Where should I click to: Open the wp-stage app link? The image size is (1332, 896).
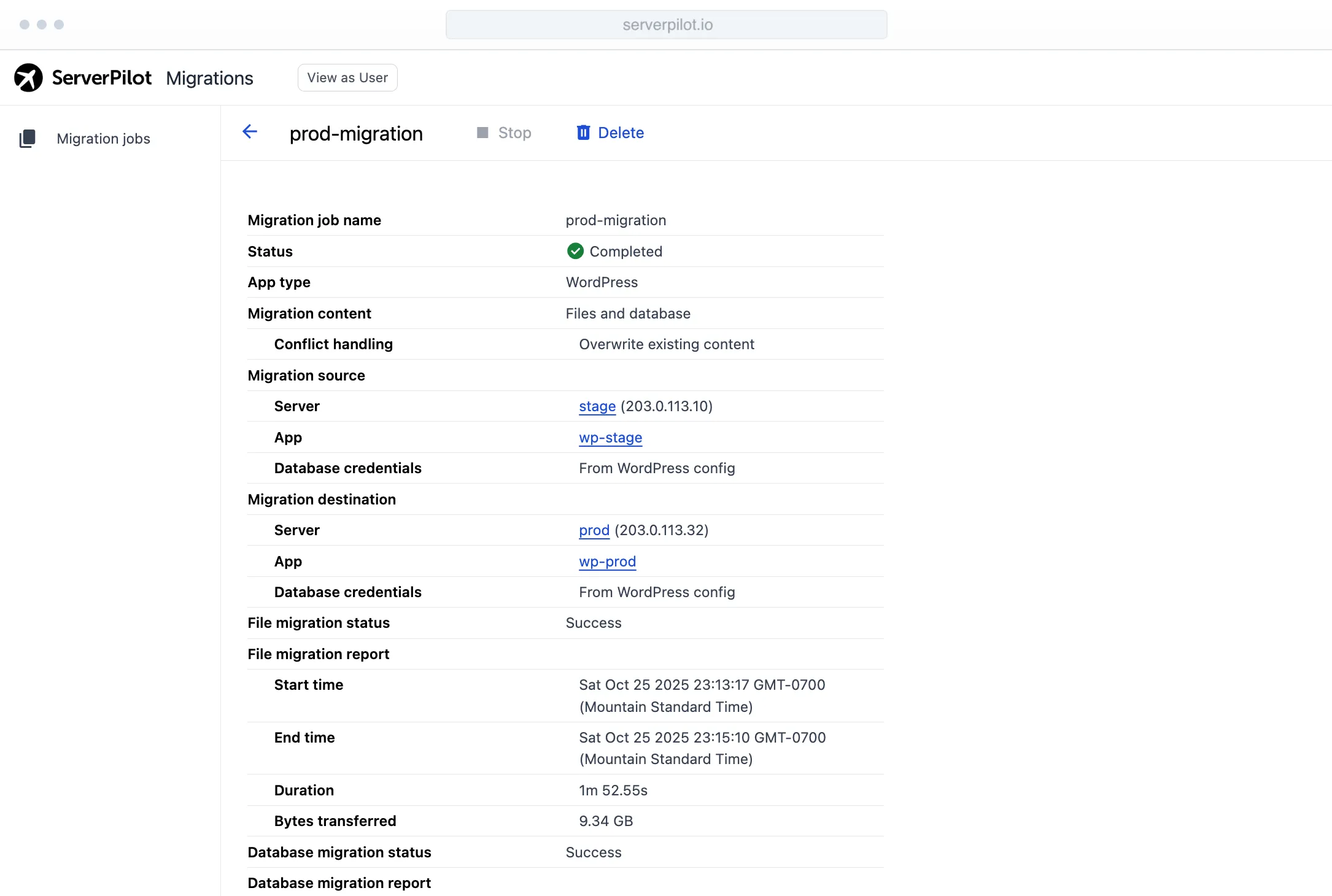tap(610, 438)
